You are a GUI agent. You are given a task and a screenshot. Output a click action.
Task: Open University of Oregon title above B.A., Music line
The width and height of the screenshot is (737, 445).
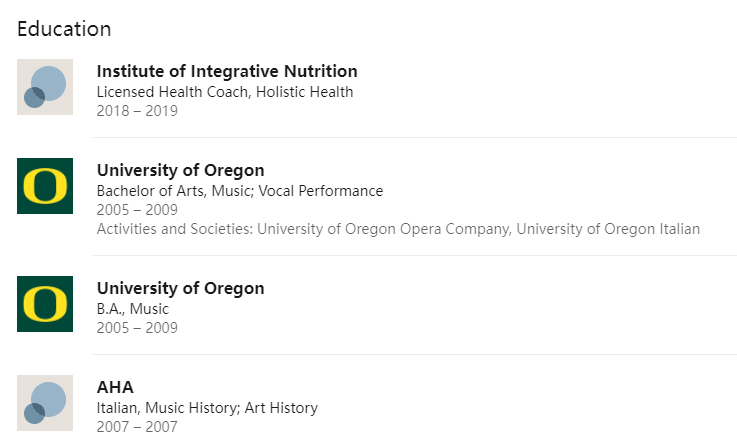click(x=180, y=288)
